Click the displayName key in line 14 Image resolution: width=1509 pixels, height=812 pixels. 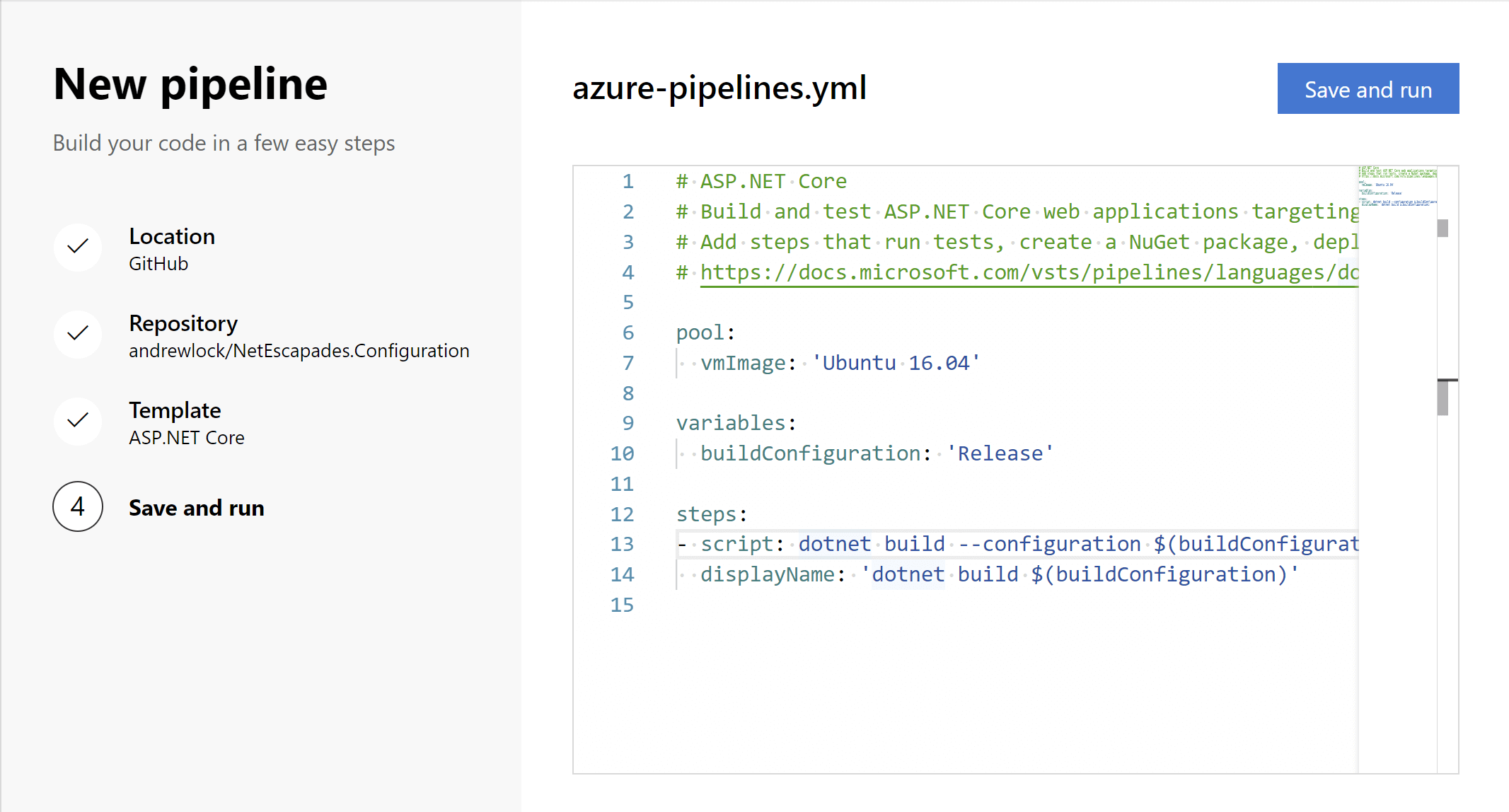pos(768,574)
